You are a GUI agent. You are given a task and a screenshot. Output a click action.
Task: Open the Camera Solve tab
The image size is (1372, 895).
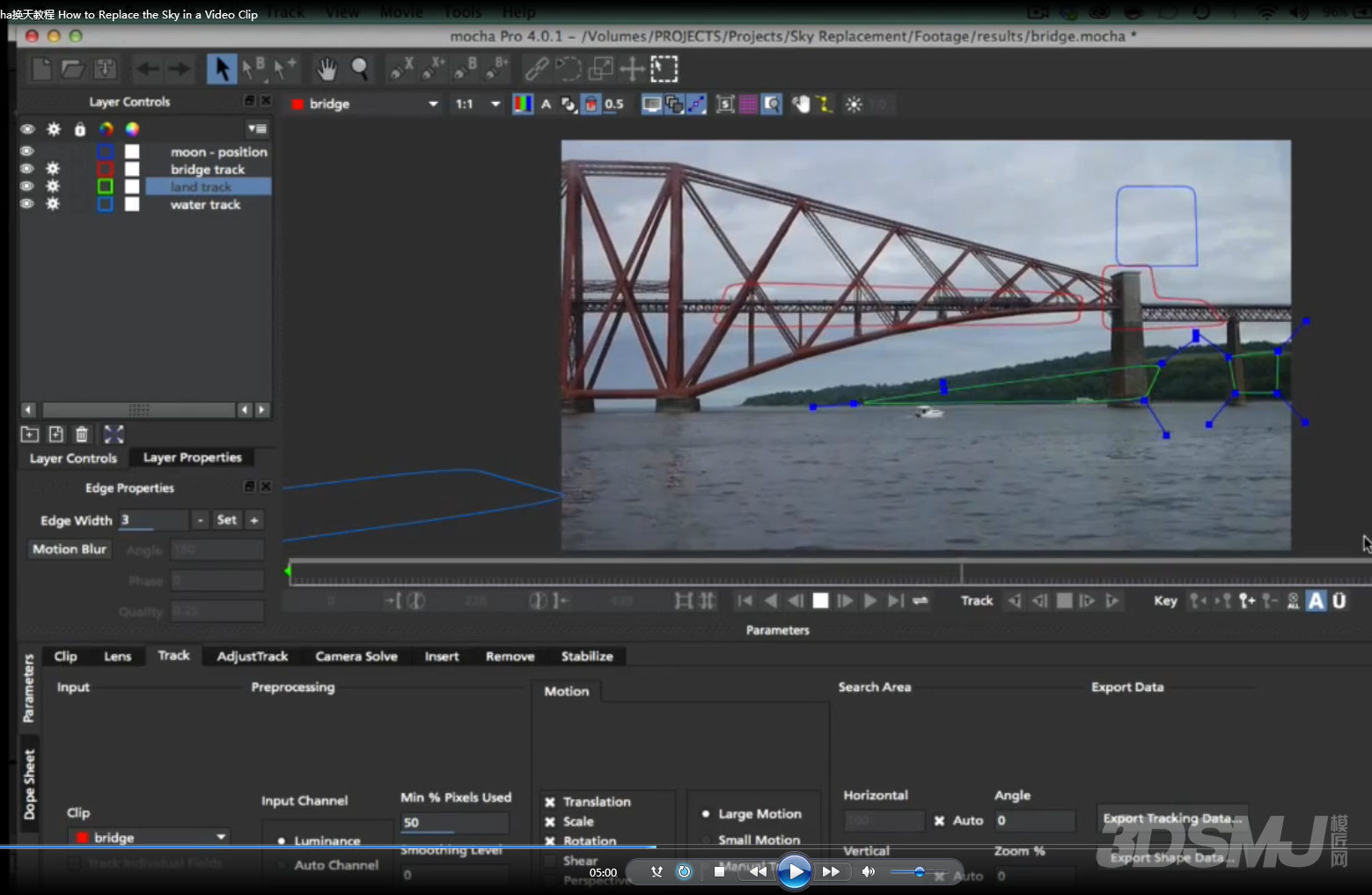pyautogui.click(x=356, y=657)
